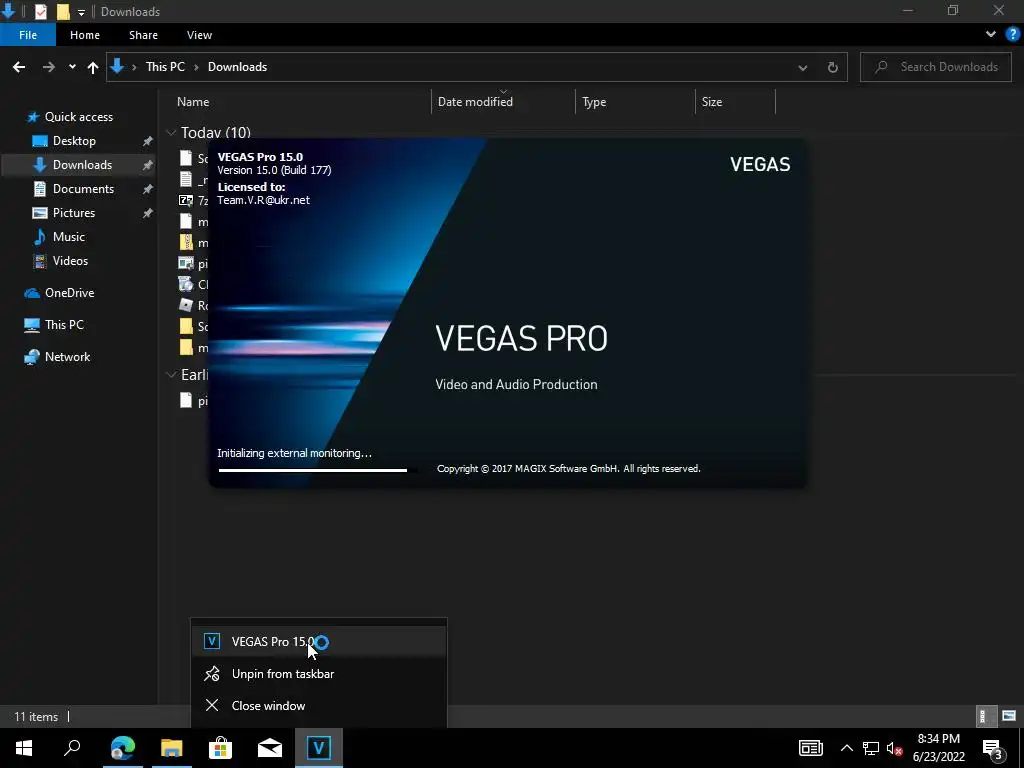The image size is (1024, 768).
Task: Open the View ribbon tab
Action: [x=199, y=35]
